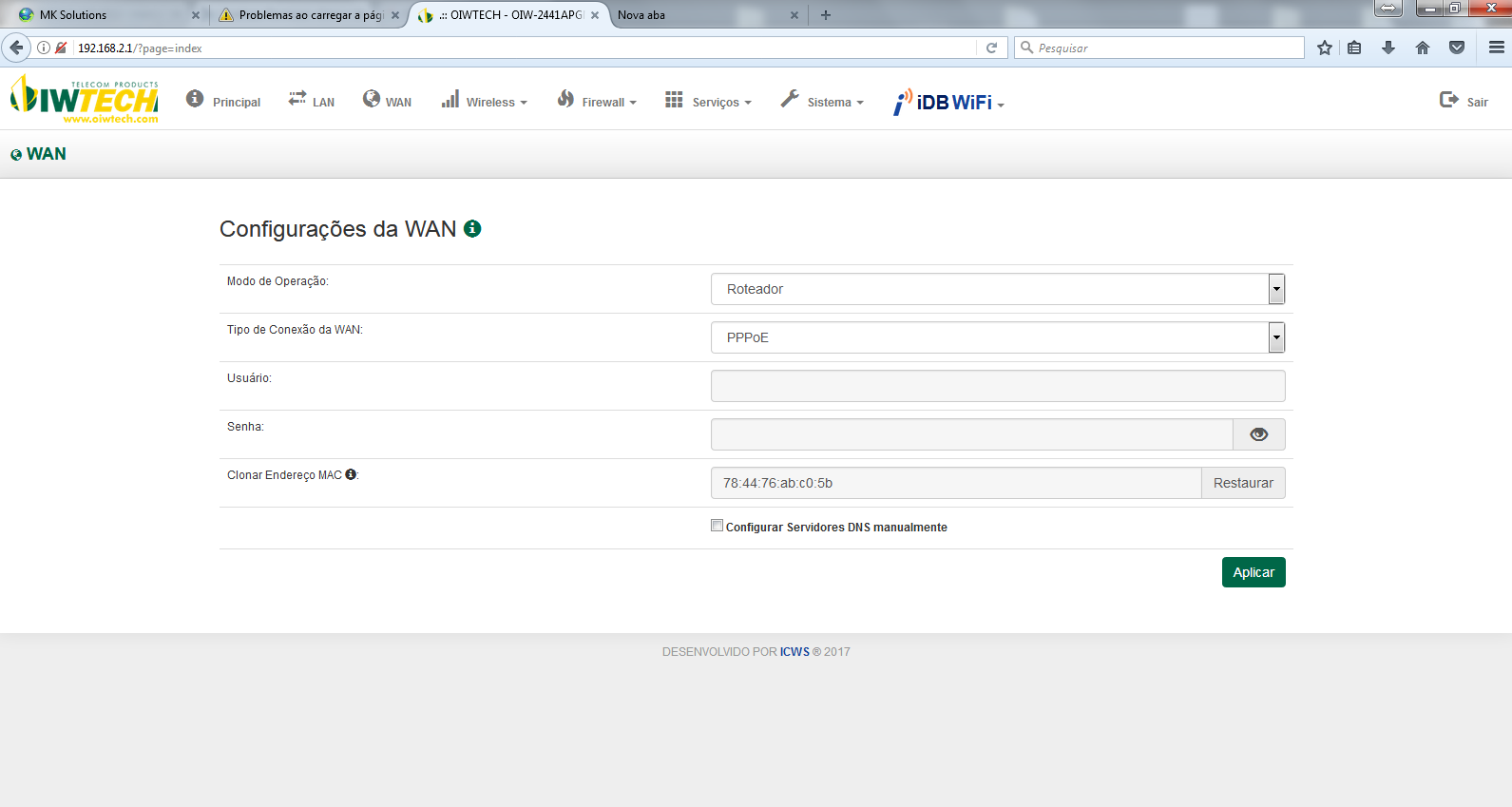Toggle password visibility eye icon

1259,434
